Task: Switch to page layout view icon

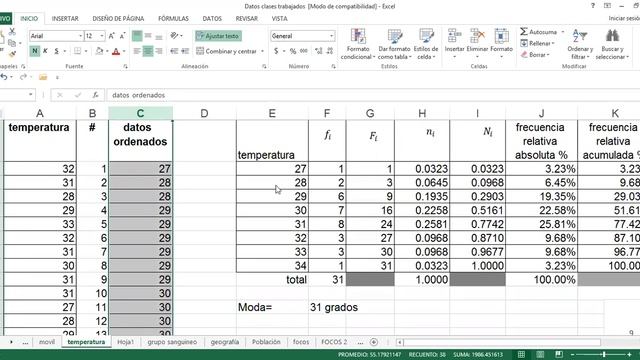Action: point(540,354)
